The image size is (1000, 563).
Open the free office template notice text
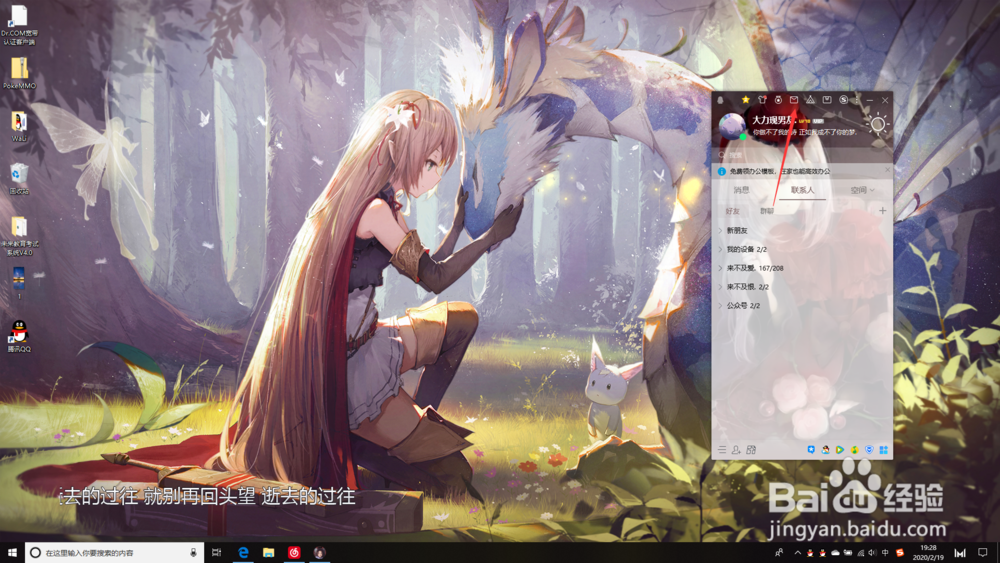(780, 171)
